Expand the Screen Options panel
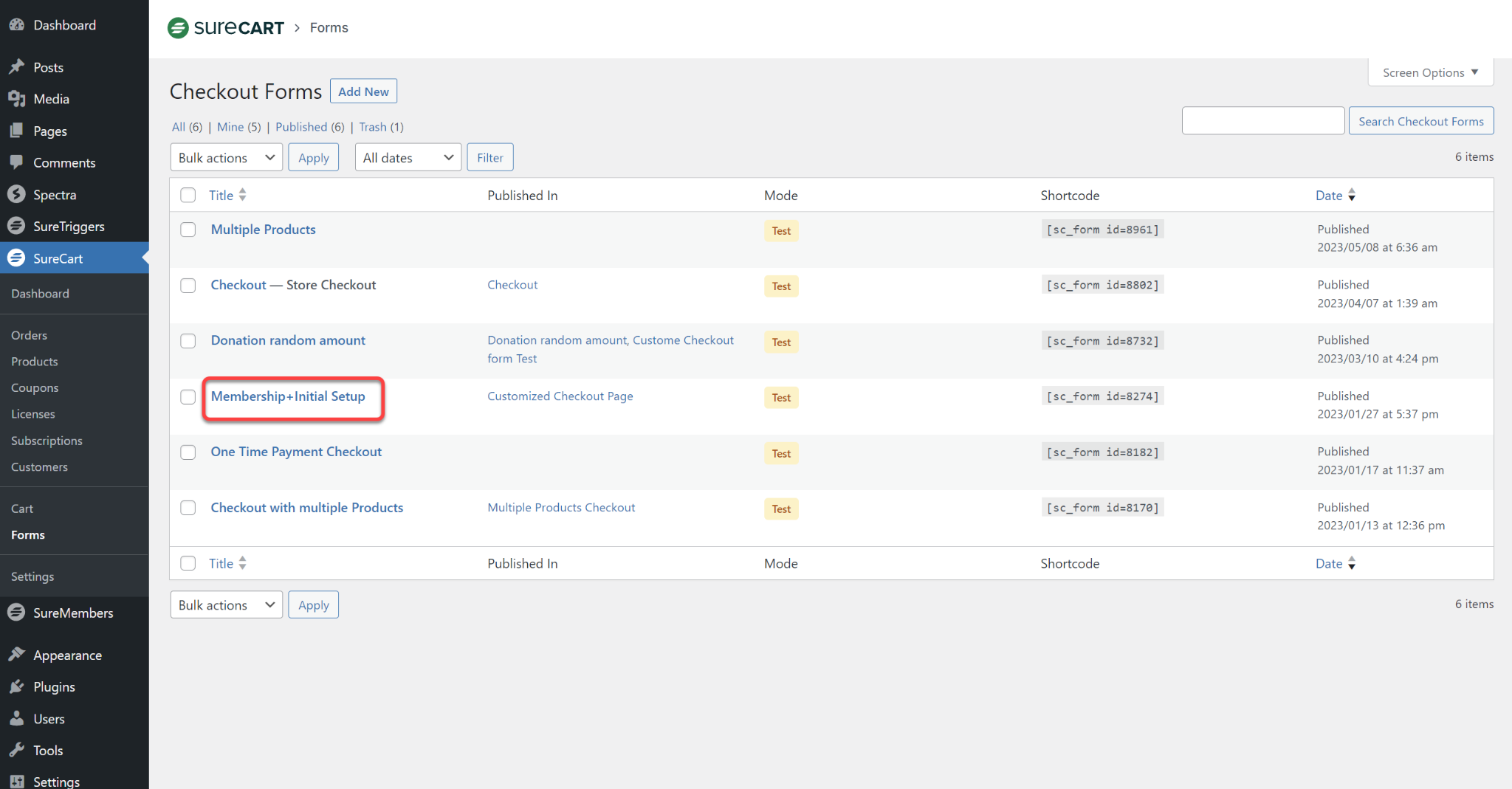Screen dimensions: 1512x789 click(x=1430, y=72)
